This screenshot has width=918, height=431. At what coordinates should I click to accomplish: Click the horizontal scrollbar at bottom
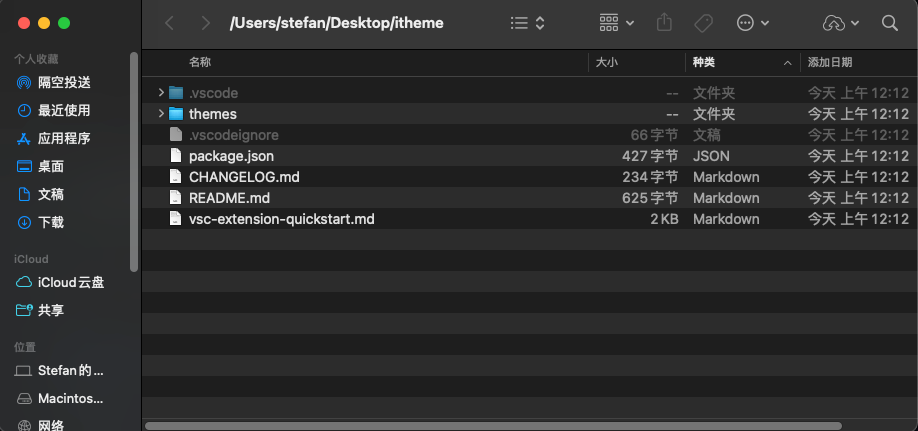494,426
